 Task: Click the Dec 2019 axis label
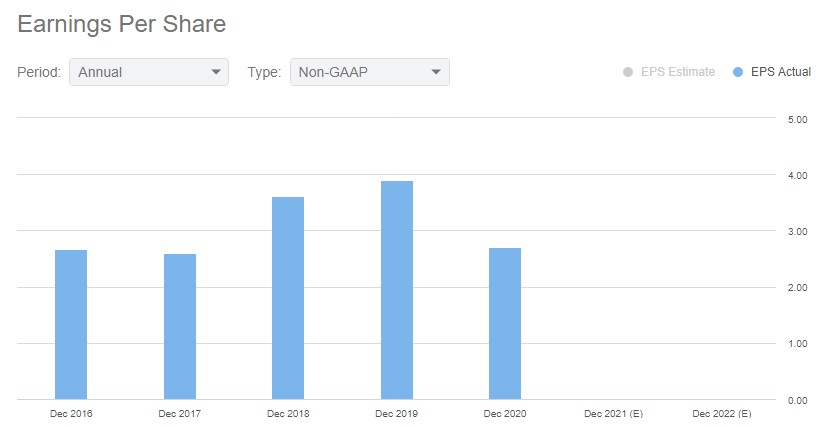coord(396,414)
